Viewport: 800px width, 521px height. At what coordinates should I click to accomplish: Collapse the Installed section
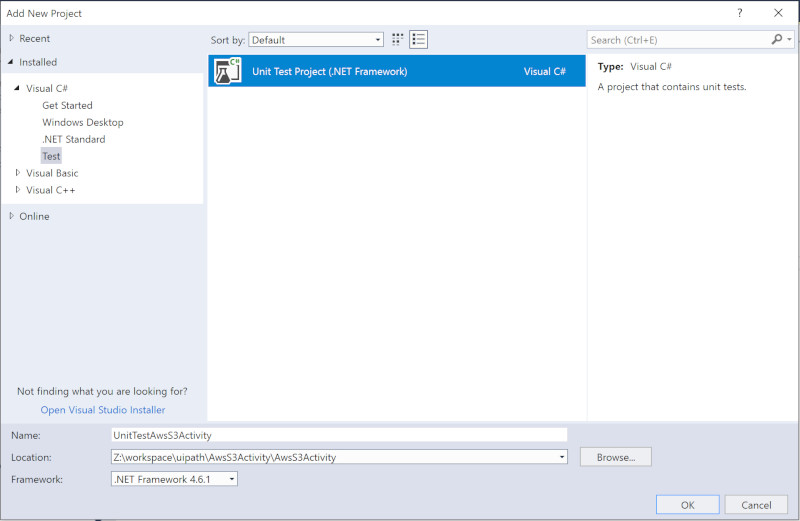coord(12,62)
